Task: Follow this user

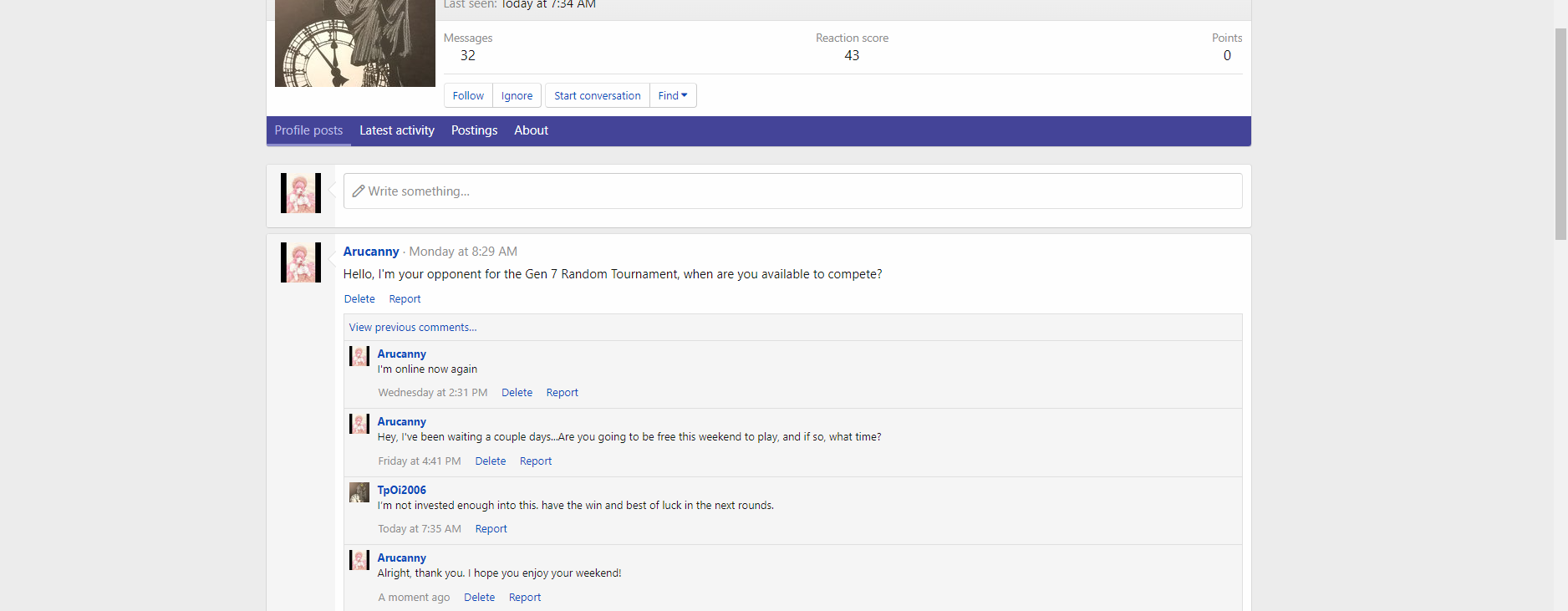Action: (468, 96)
